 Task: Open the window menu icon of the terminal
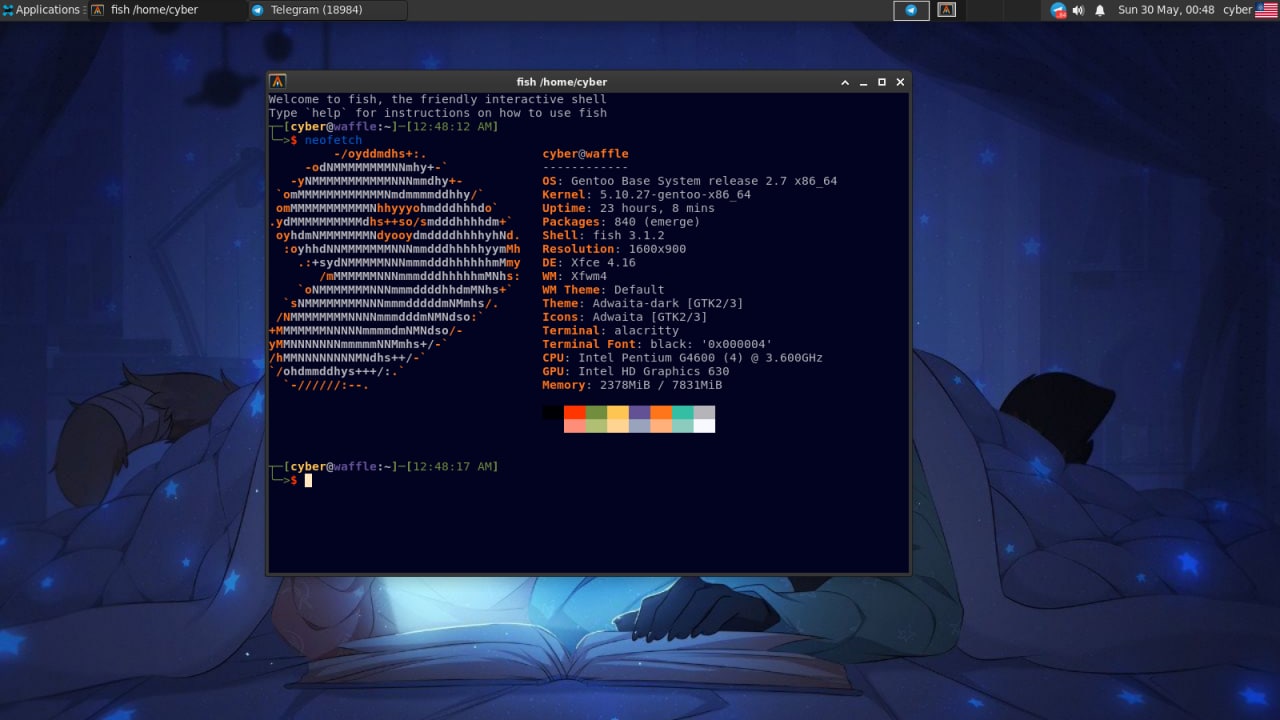(x=278, y=82)
